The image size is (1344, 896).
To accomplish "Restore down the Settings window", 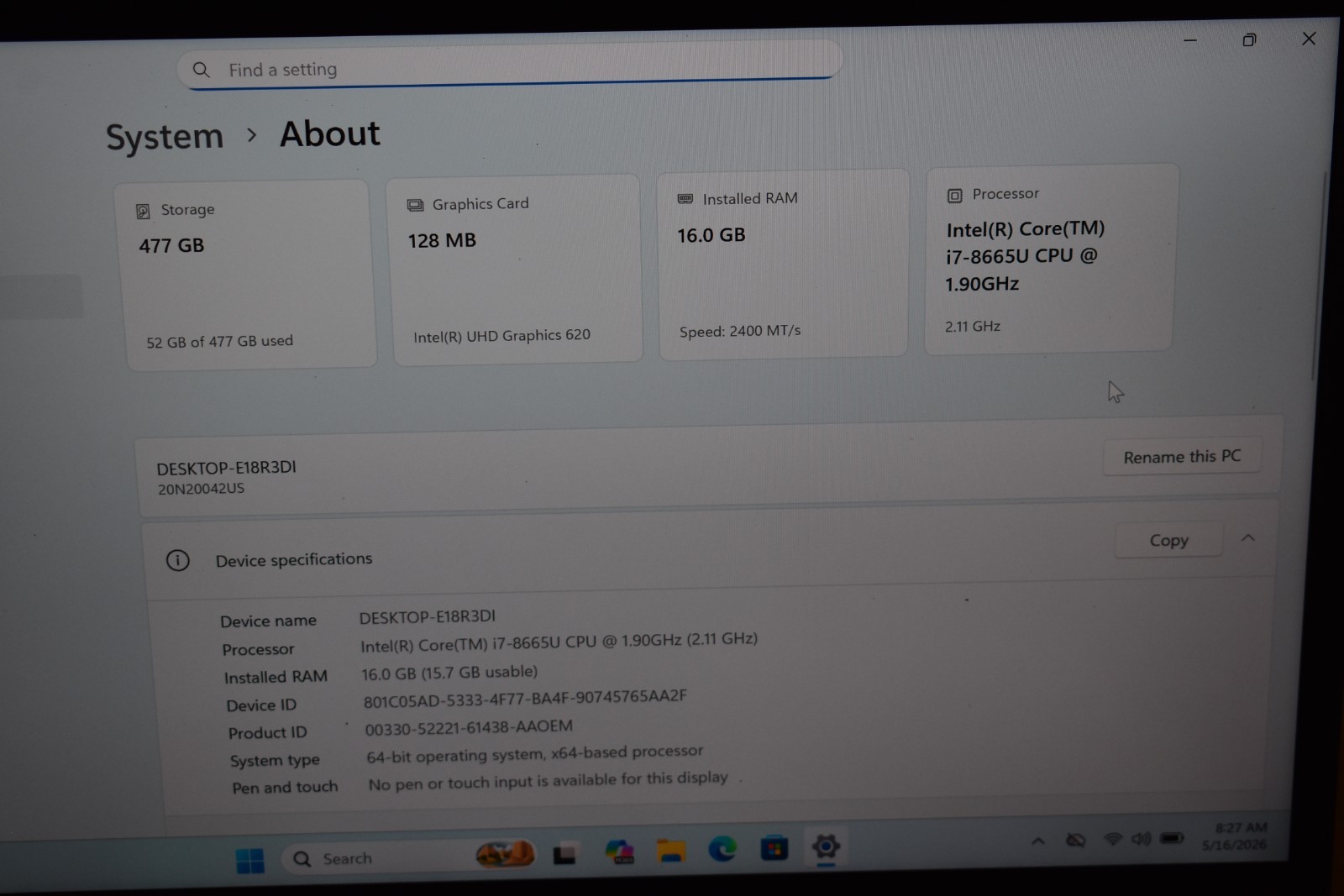I will 1249,39.
